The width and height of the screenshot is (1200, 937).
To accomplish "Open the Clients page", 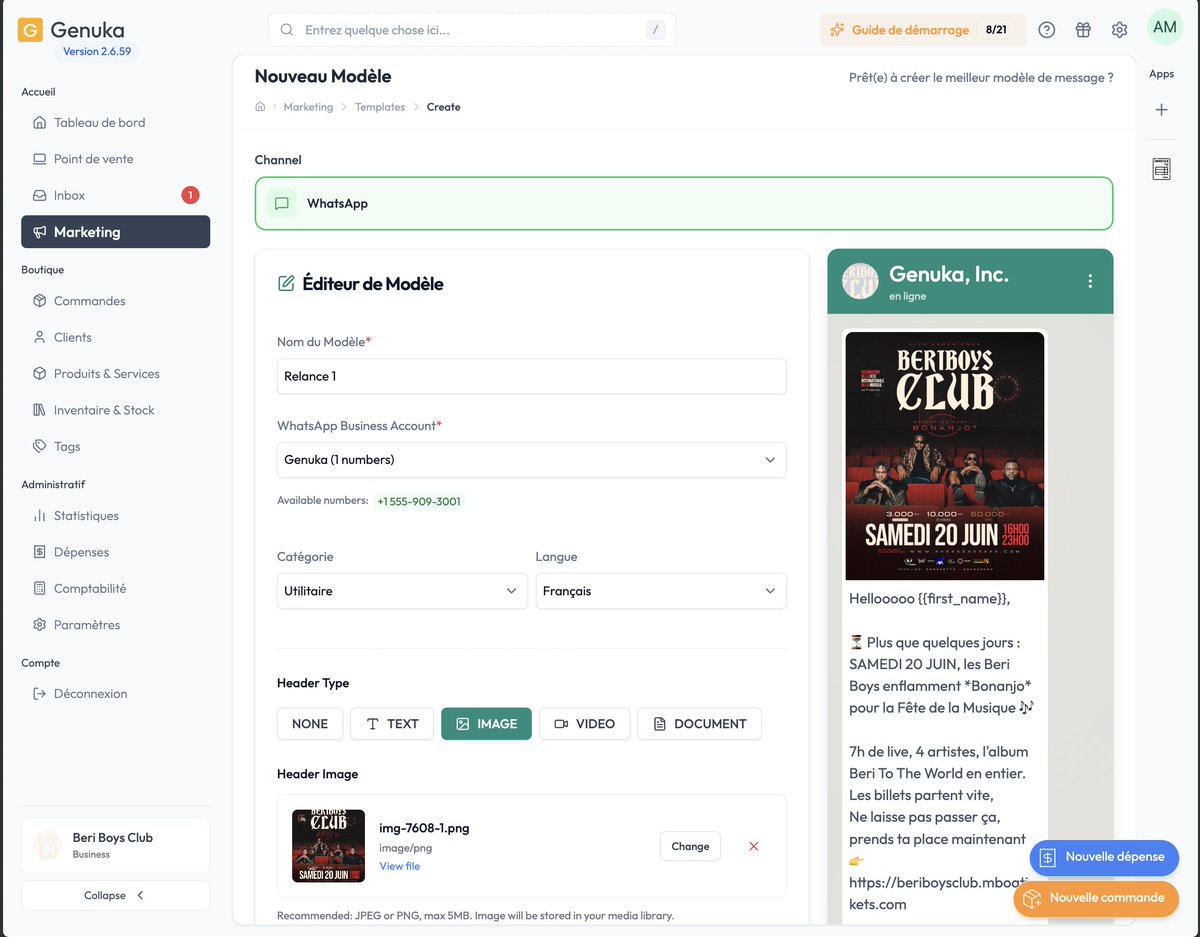I will click(x=115, y=337).
